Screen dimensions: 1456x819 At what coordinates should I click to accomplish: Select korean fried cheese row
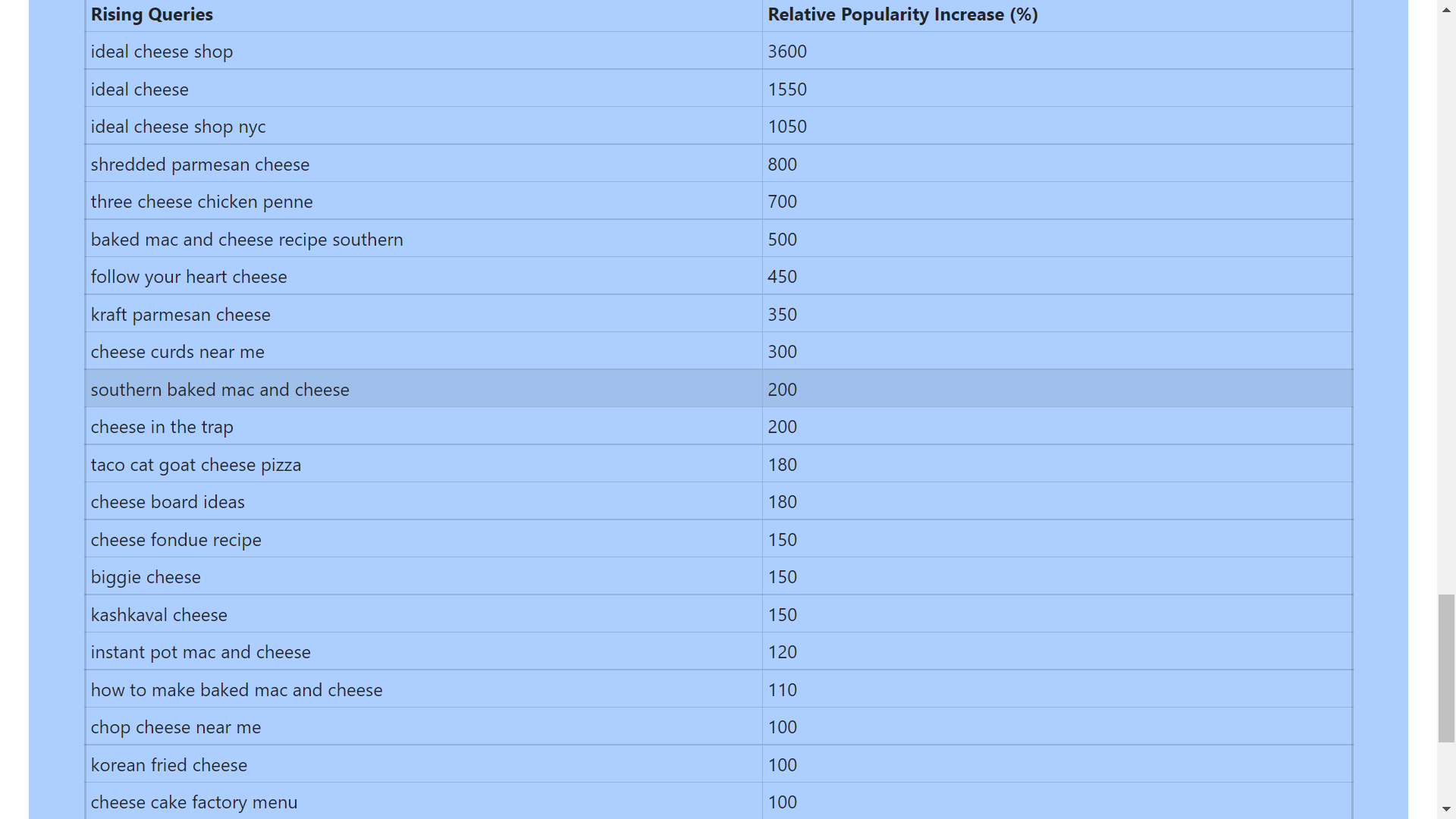pos(168,765)
